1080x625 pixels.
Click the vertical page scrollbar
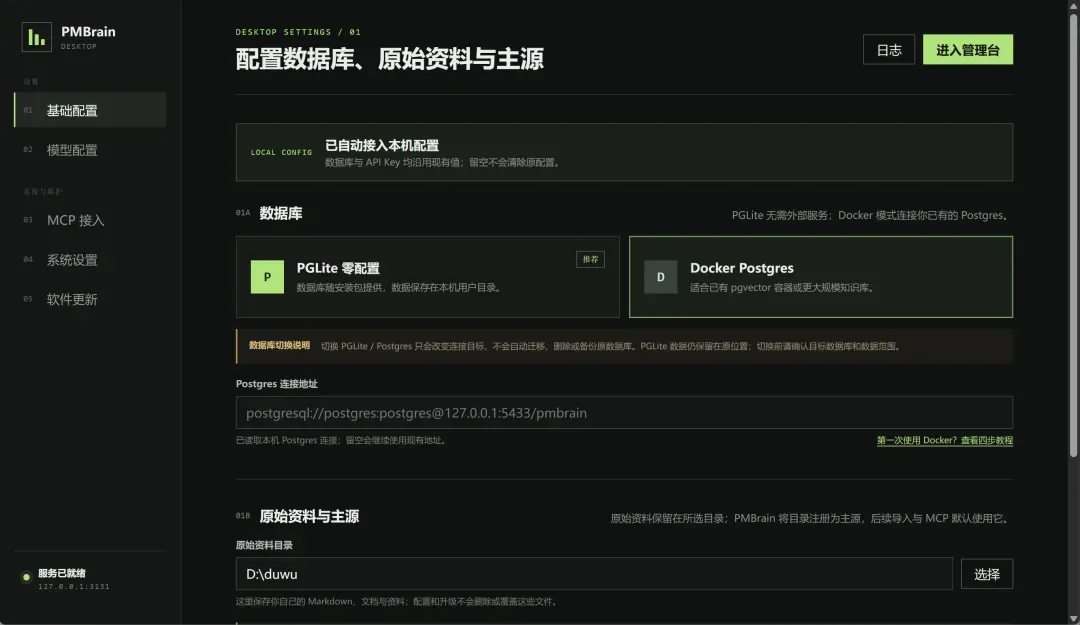1073,234
